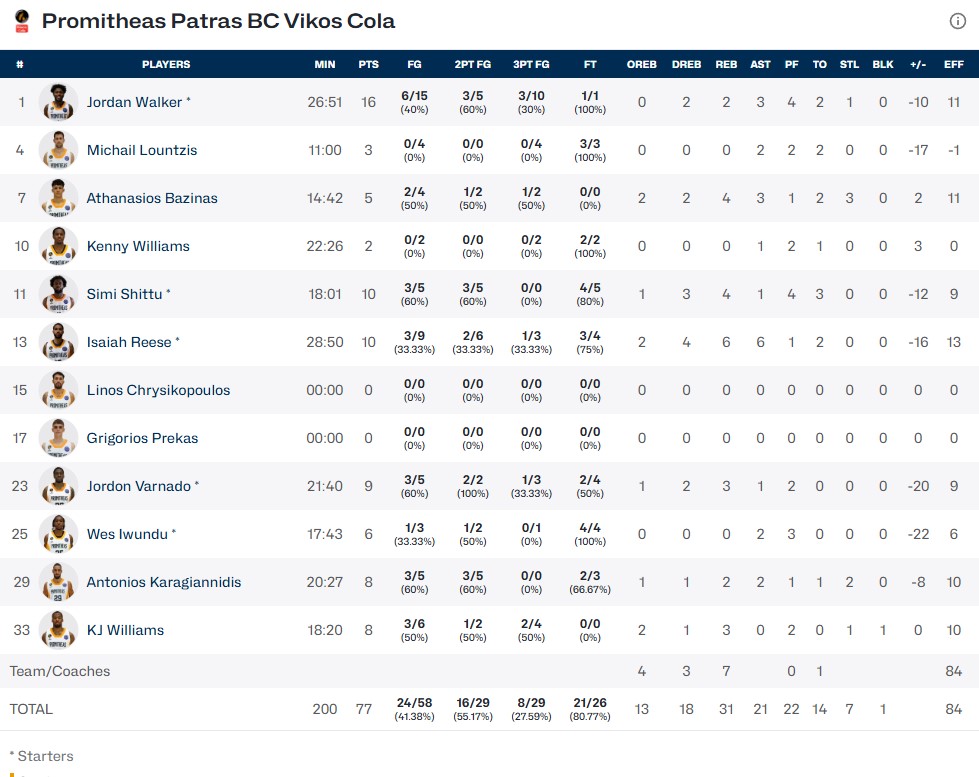Open Isaiah Reese's player profile link

(x=129, y=342)
